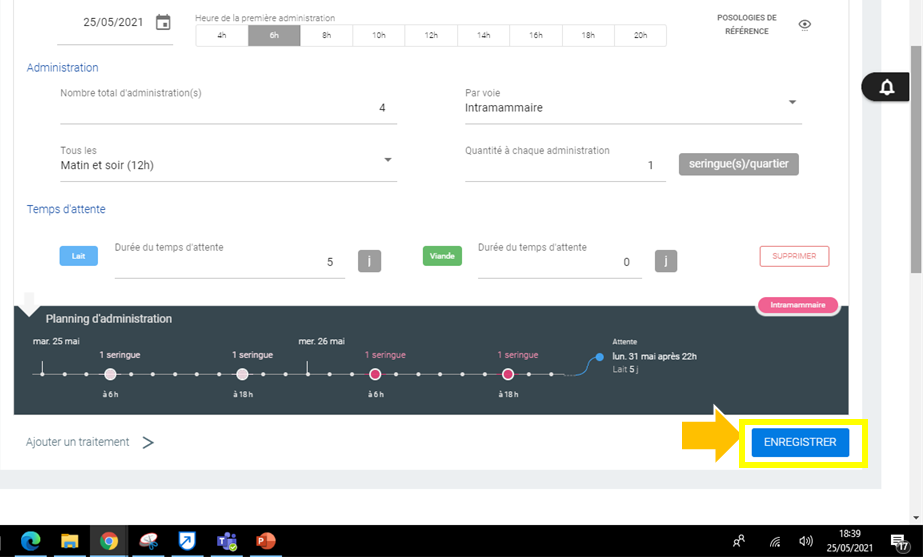Select 20h first administration time
Screen dimensions: 923x557
[640, 35]
